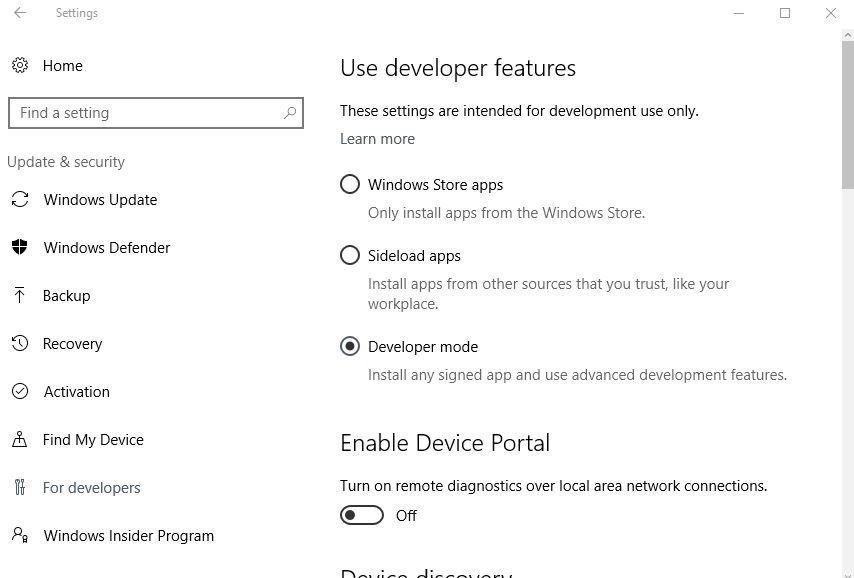
Task: Open Windows Insider Program settings
Action: 129,536
